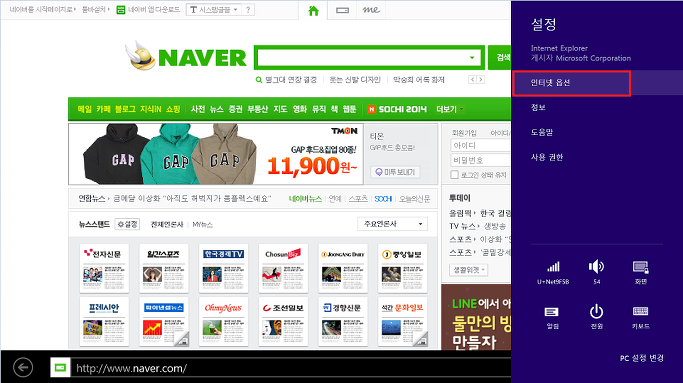This screenshot has height=383, width=683.
Task: Show previous trending keywords arrow
Action: [x=472, y=80]
